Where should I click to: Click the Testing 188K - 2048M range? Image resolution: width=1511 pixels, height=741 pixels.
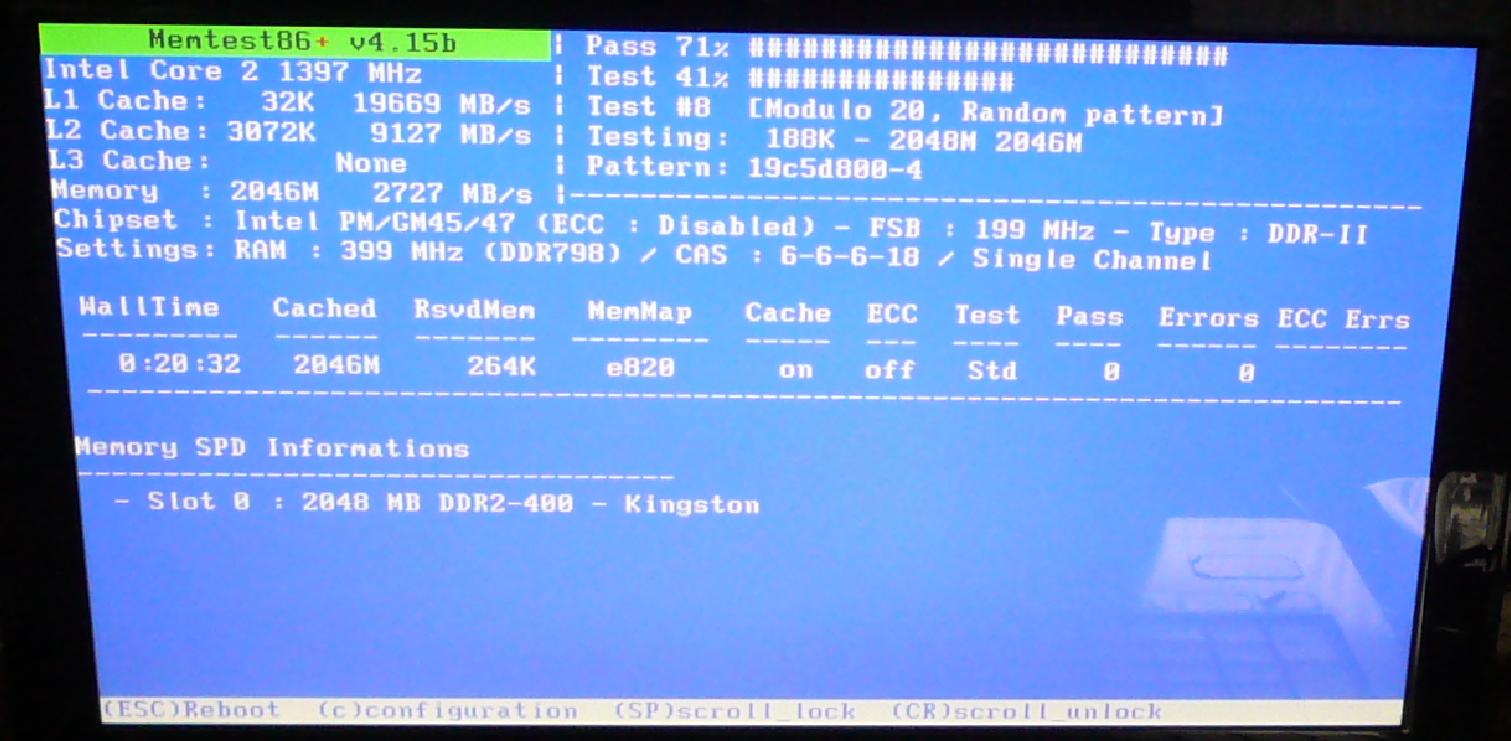834,139
